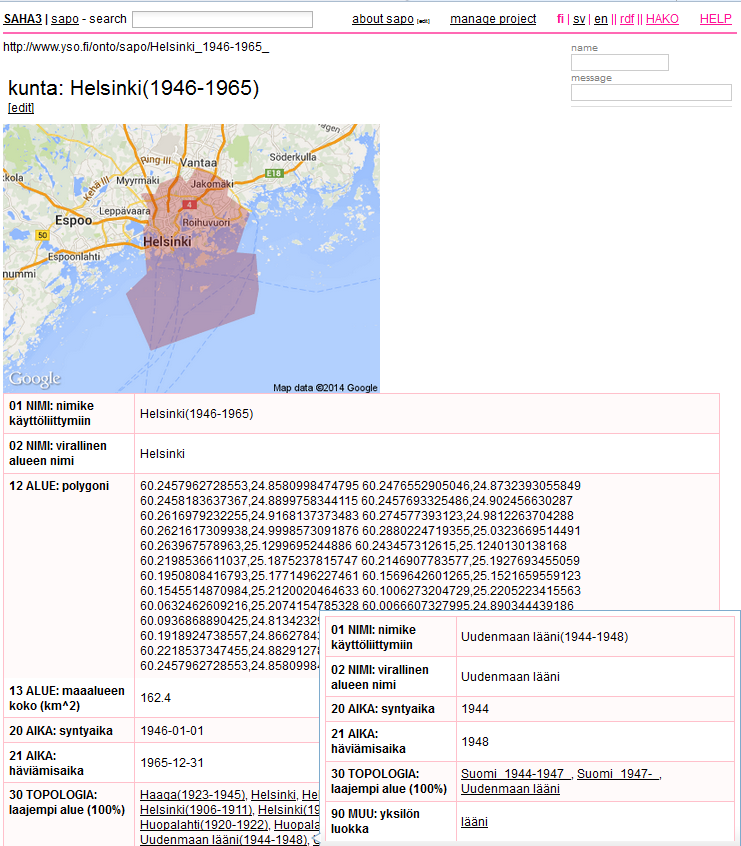Click the [edit] link under the title
Screen dimensions: 741x846
click(21, 108)
